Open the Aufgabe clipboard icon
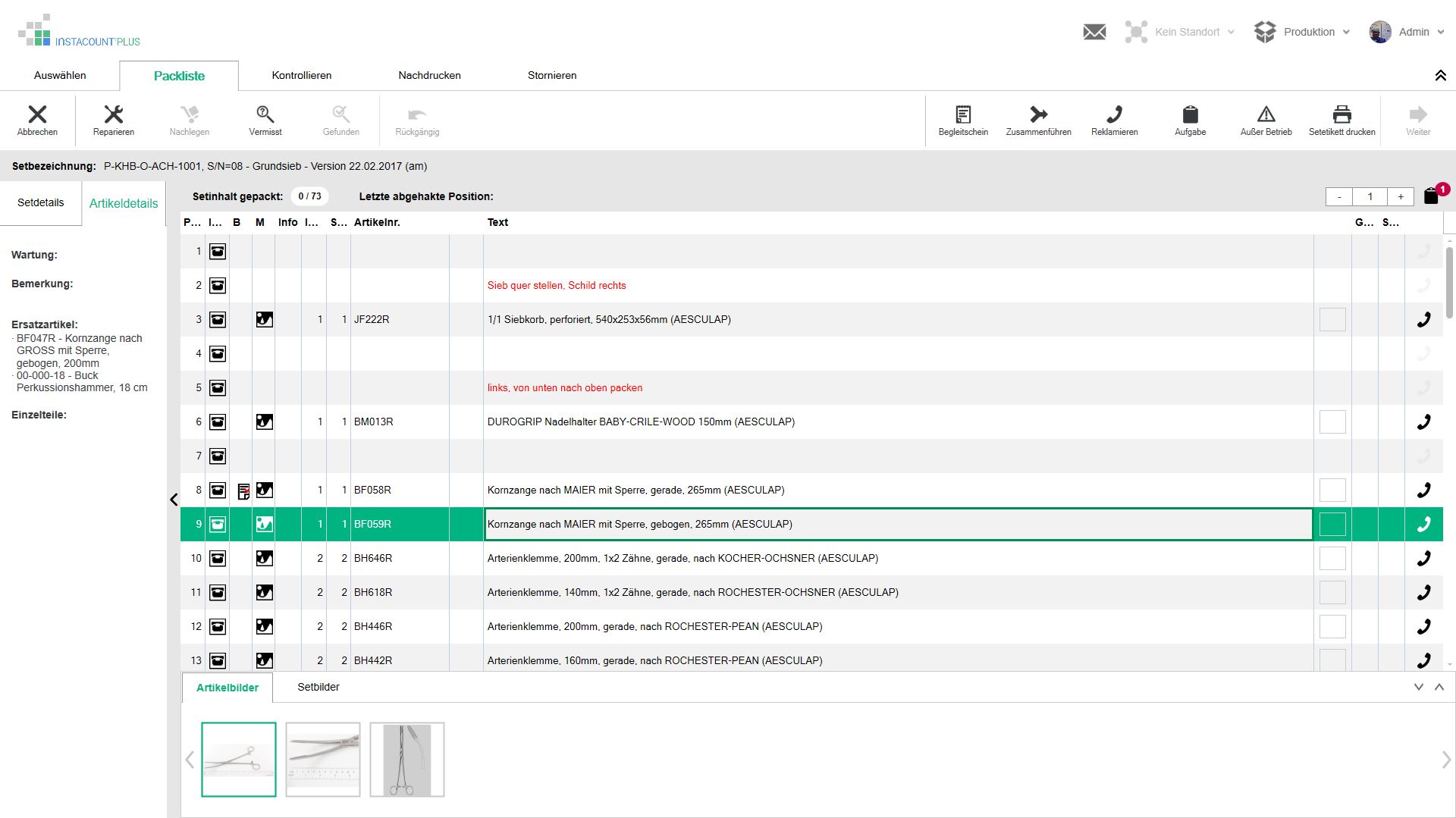Viewport: 1456px width, 818px height. (x=1190, y=115)
